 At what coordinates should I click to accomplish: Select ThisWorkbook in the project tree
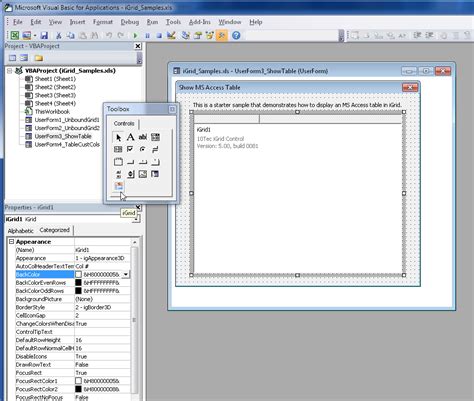coord(52,112)
